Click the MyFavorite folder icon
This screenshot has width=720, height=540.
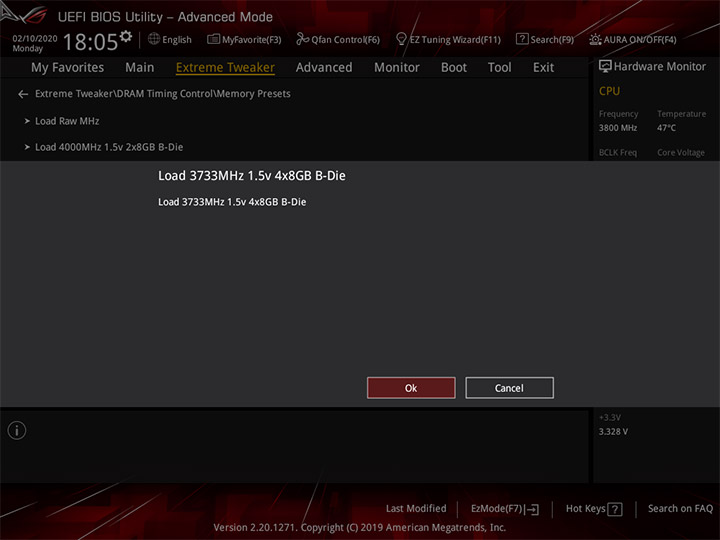coord(213,39)
